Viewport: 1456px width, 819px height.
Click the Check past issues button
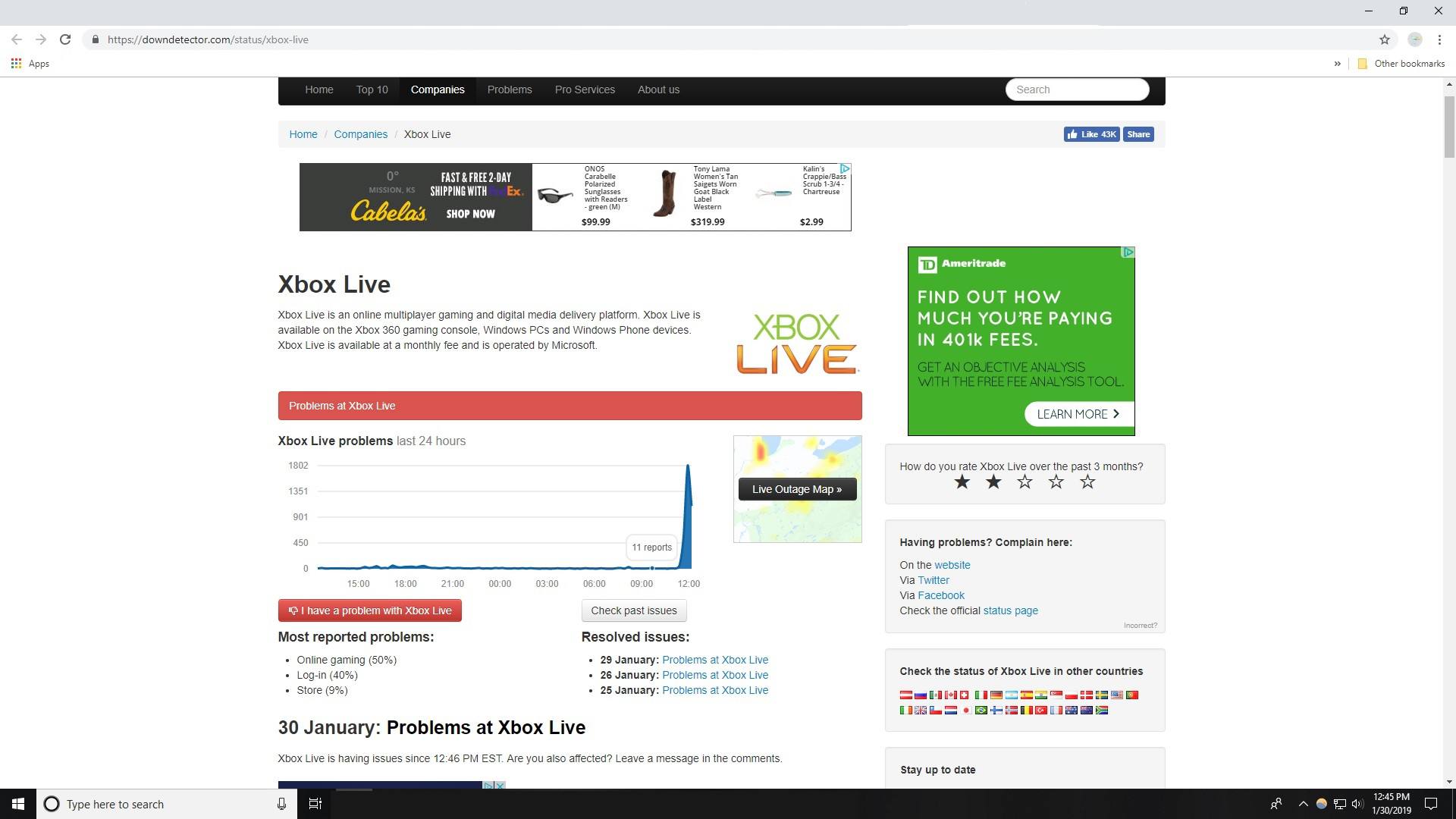click(634, 610)
